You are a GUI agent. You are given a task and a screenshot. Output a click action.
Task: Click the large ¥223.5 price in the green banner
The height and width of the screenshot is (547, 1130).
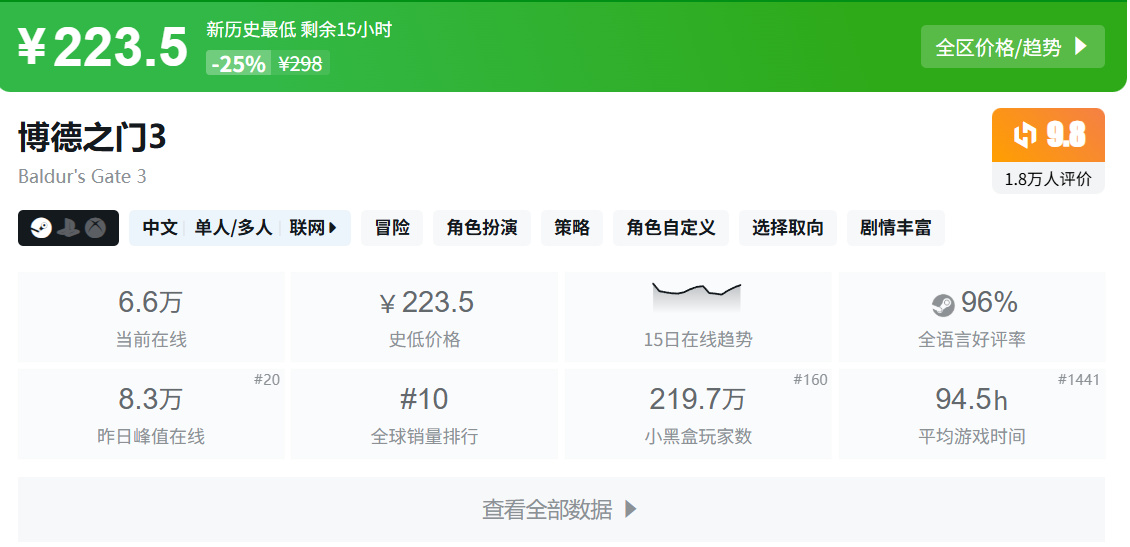coord(102,48)
